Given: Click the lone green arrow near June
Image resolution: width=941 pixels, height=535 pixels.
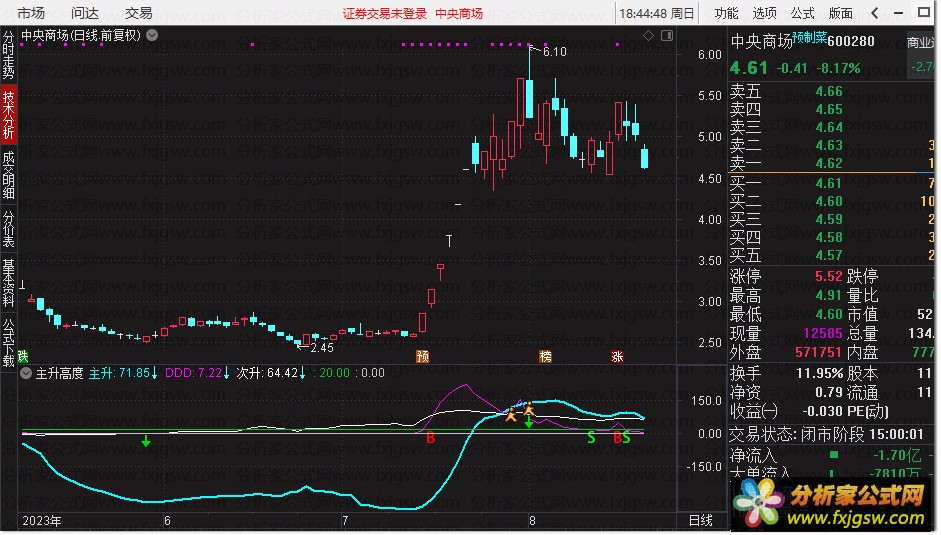Looking at the screenshot, I should tap(146, 443).
